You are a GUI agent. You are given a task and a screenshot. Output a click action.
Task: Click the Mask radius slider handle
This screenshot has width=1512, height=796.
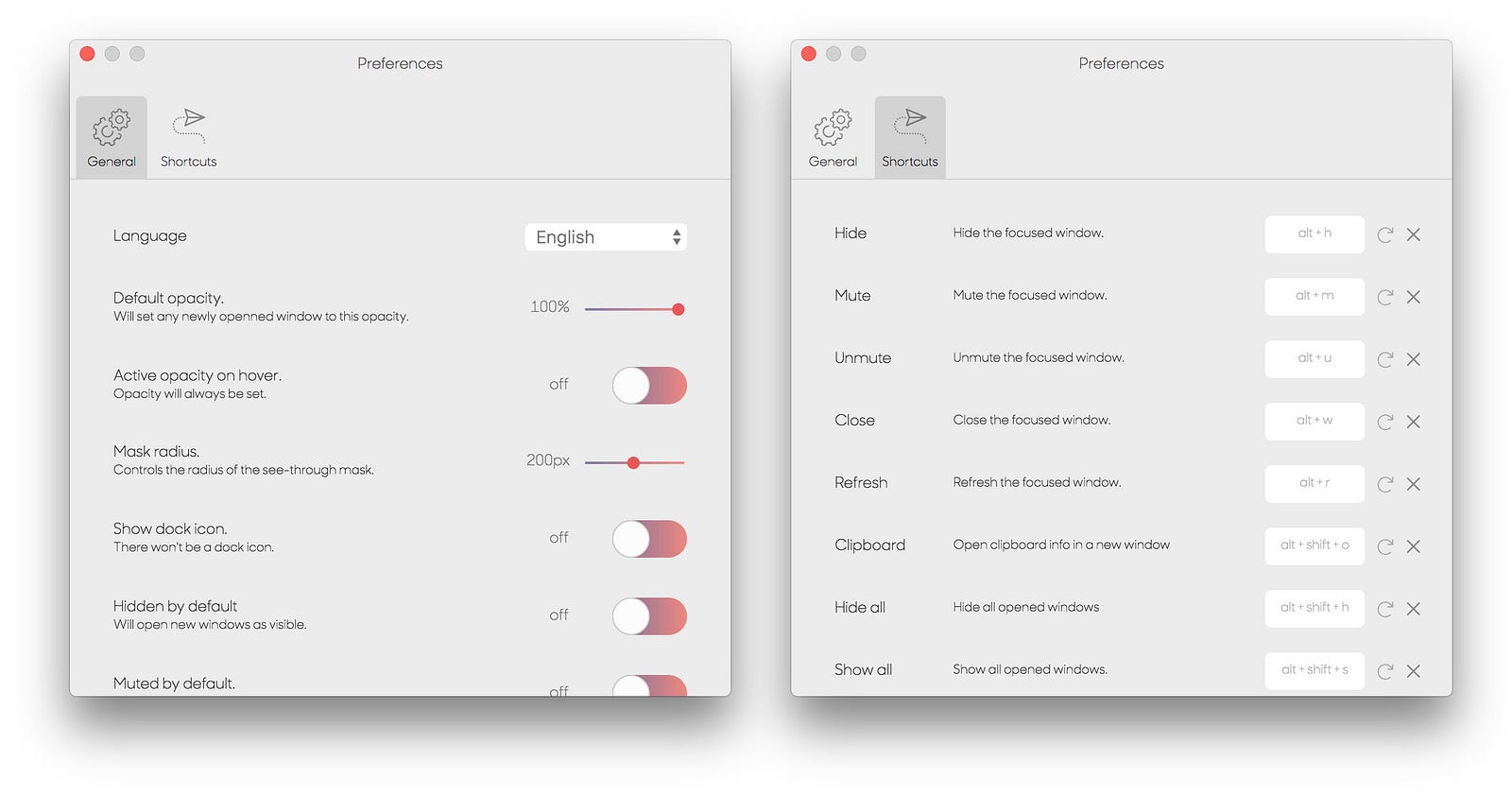(x=633, y=462)
